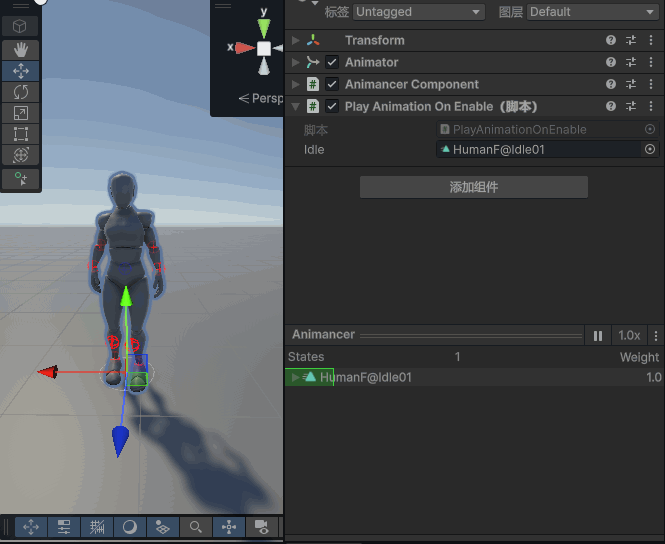Collapse the Play Animation On Enable script
Viewport: 665px width, 544px height.
click(296, 106)
